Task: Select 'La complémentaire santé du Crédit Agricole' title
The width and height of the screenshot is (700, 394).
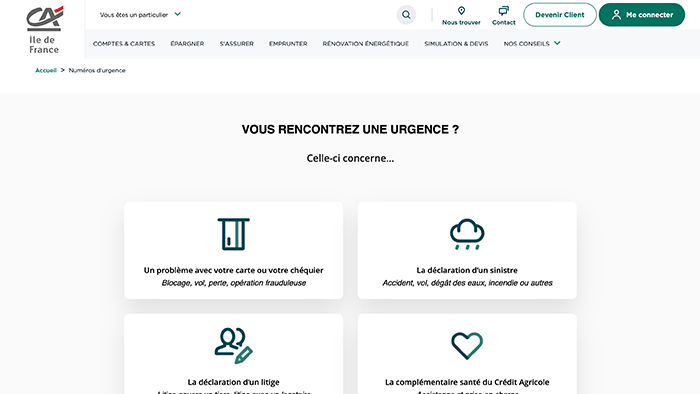Action: (467, 382)
